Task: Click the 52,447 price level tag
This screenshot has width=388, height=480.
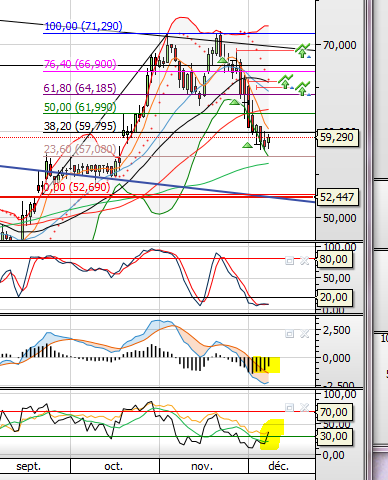Action: tap(337, 197)
